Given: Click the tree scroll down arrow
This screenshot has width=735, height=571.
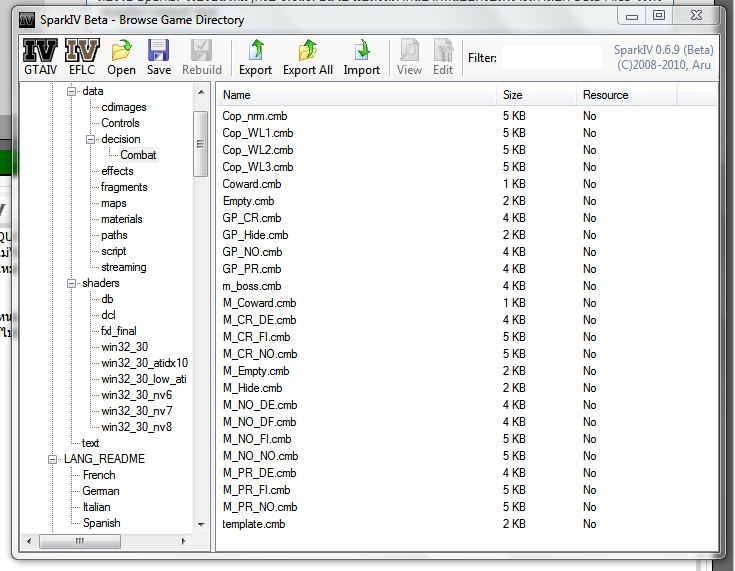Looking at the screenshot, I should pyautogui.click(x=201, y=524).
